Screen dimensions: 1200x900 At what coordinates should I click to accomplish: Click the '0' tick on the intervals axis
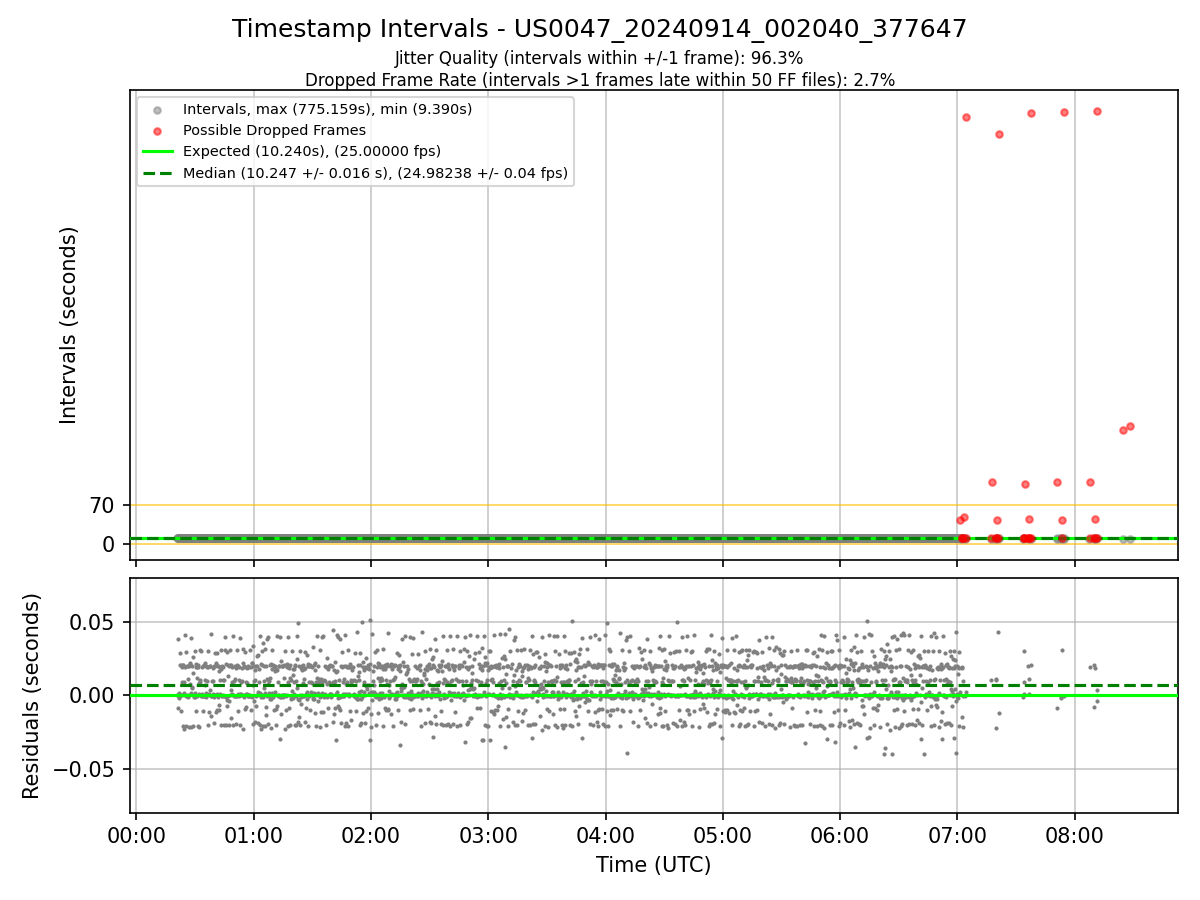(x=110, y=544)
